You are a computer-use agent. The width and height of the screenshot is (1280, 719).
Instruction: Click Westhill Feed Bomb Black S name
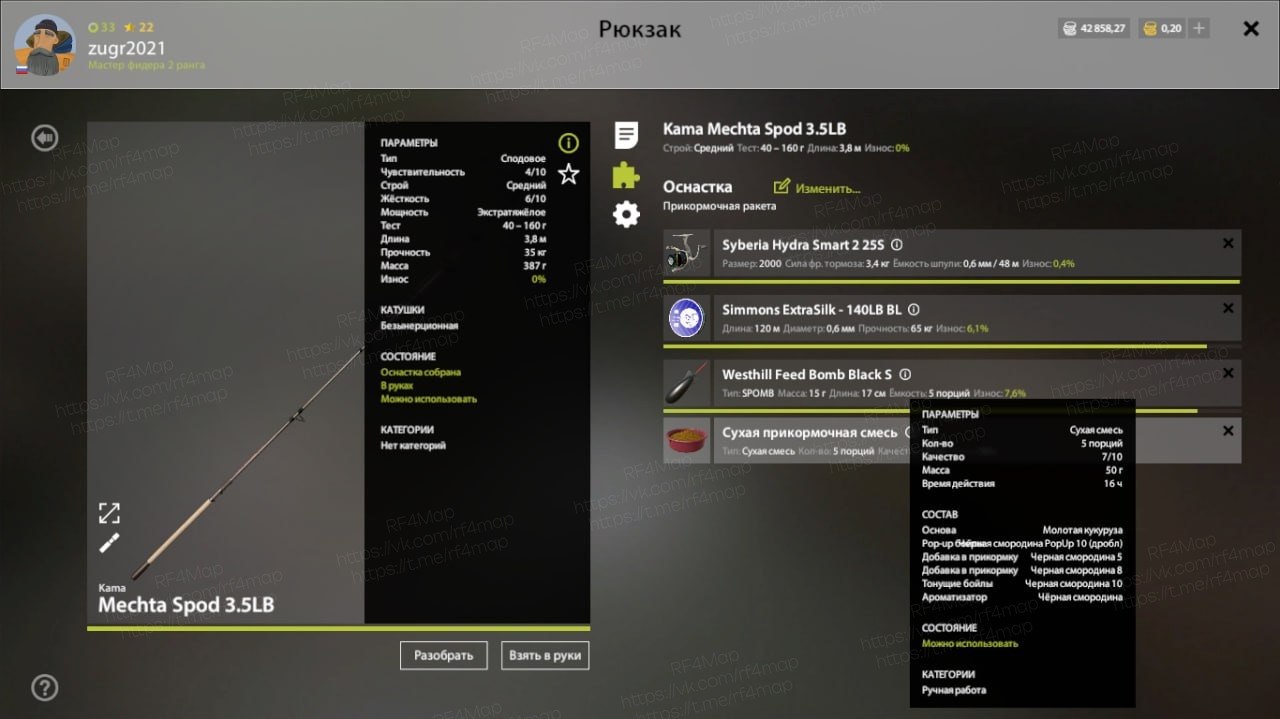click(x=807, y=374)
